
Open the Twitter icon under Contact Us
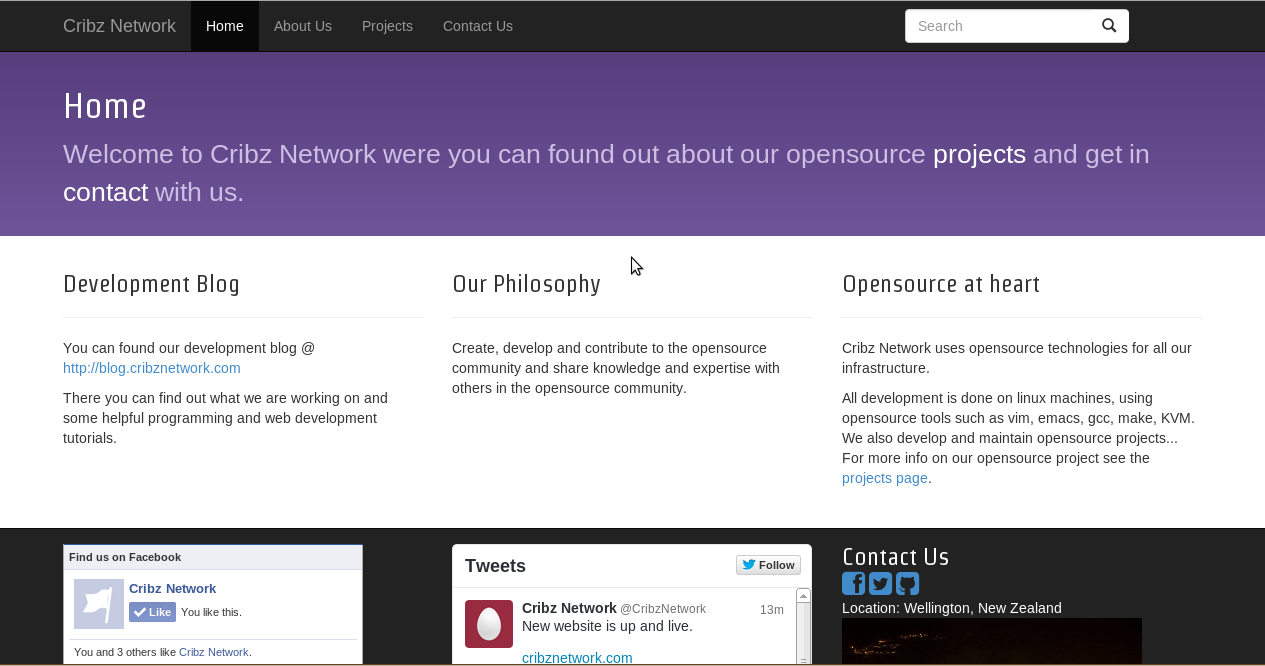[x=880, y=584]
